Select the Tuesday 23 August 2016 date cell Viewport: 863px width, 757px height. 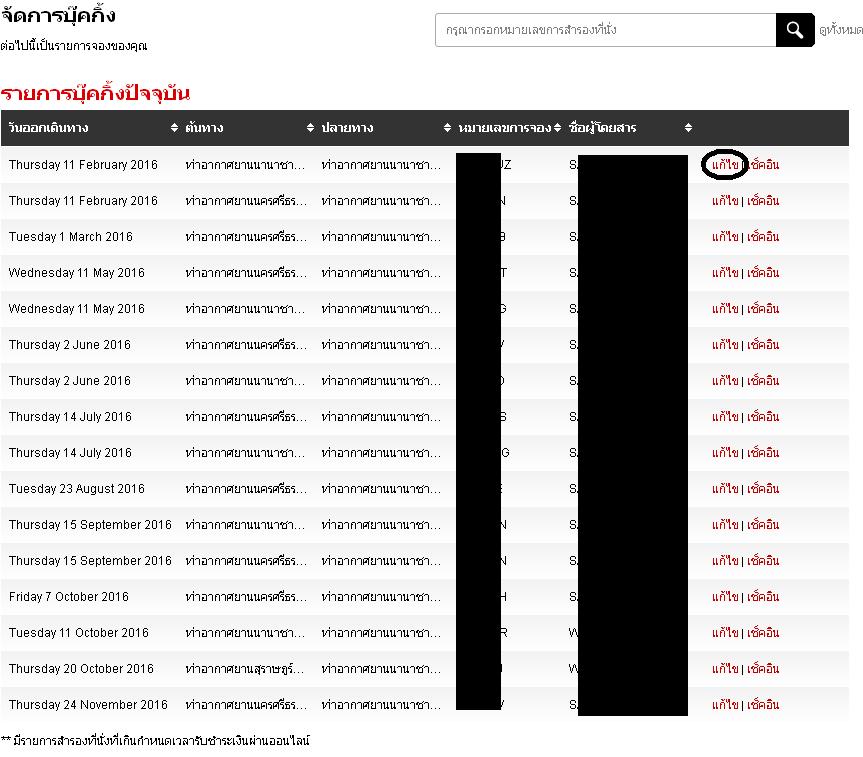coord(77,488)
